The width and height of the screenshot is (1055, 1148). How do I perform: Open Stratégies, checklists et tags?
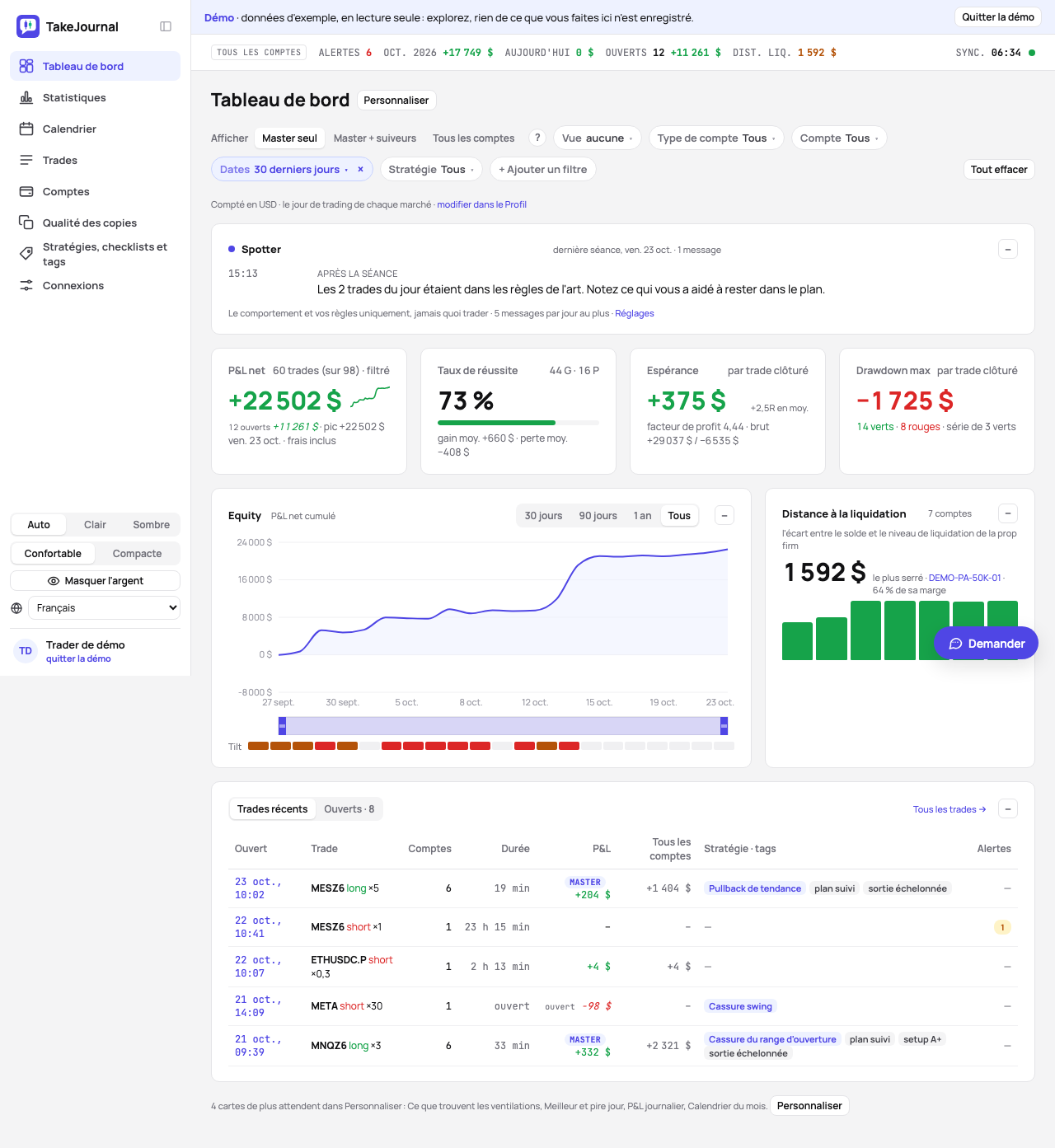point(95,254)
